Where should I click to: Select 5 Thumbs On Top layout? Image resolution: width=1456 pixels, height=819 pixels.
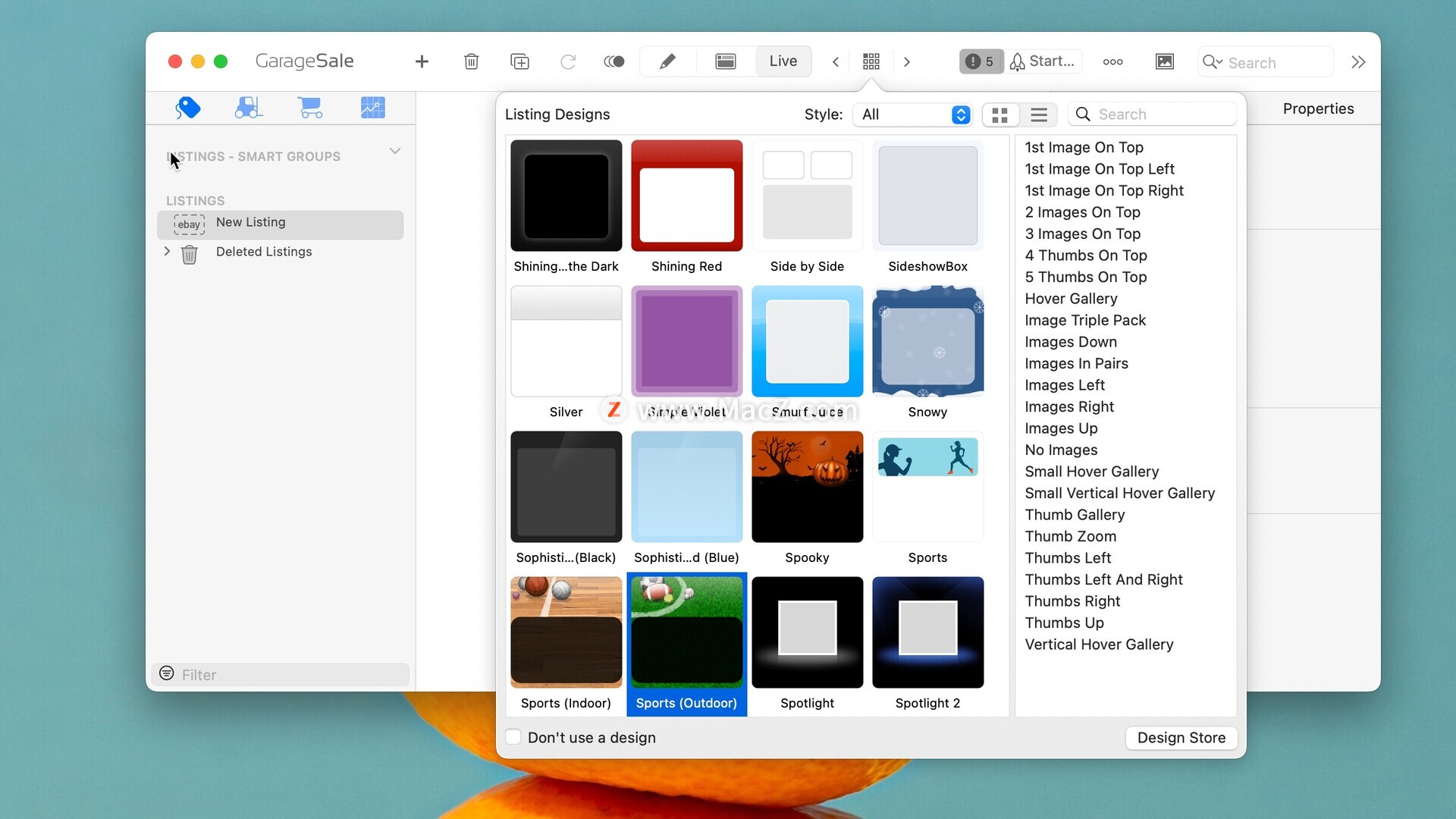[1085, 277]
